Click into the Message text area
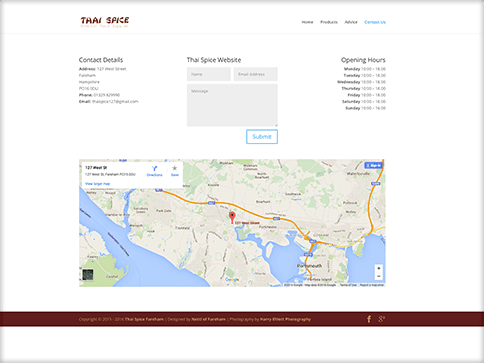The image size is (484, 363). click(x=232, y=105)
